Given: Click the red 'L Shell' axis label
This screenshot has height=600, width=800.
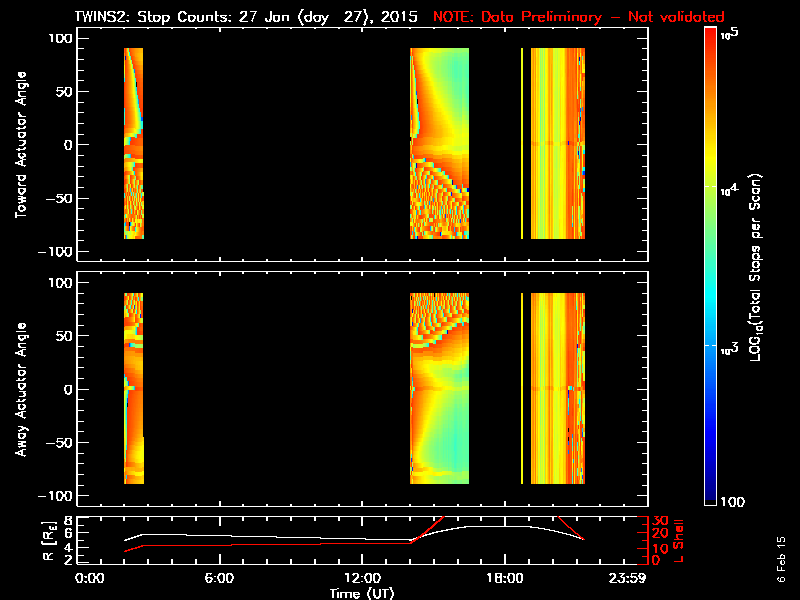Looking at the screenshot, I should [x=680, y=540].
